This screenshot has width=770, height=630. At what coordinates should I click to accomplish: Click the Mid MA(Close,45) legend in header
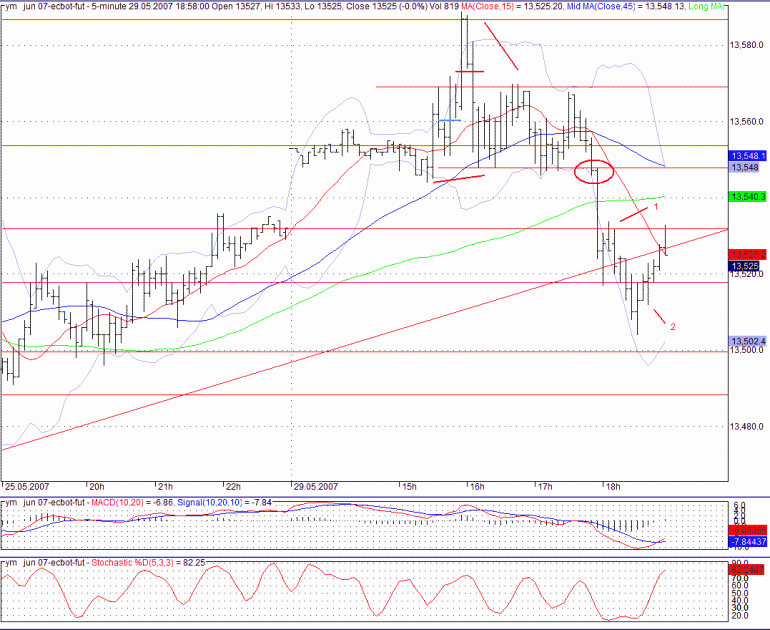pyautogui.click(x=601, y=6)
